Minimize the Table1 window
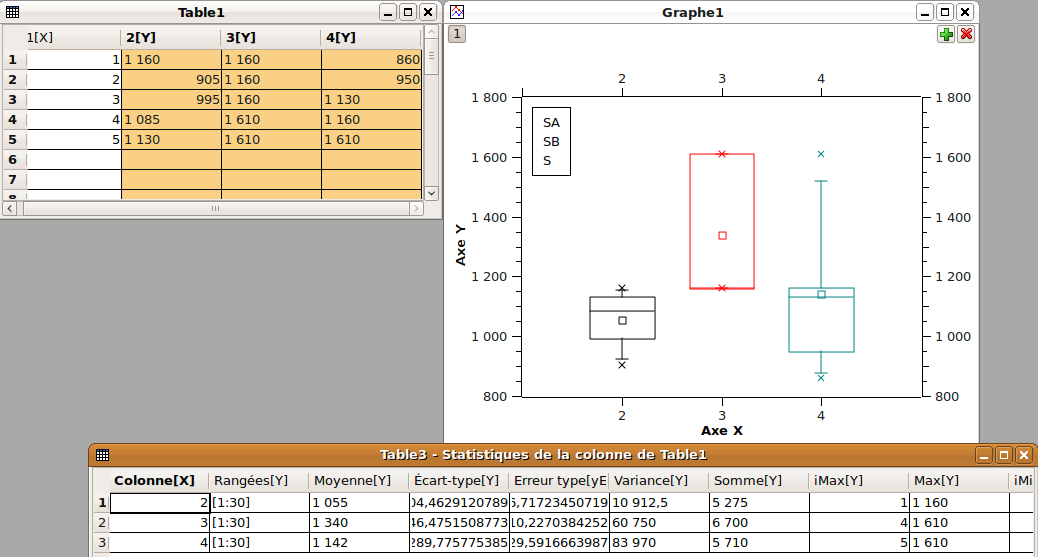The height and width of the screenshot is (557, 1038). pos(389,12)
